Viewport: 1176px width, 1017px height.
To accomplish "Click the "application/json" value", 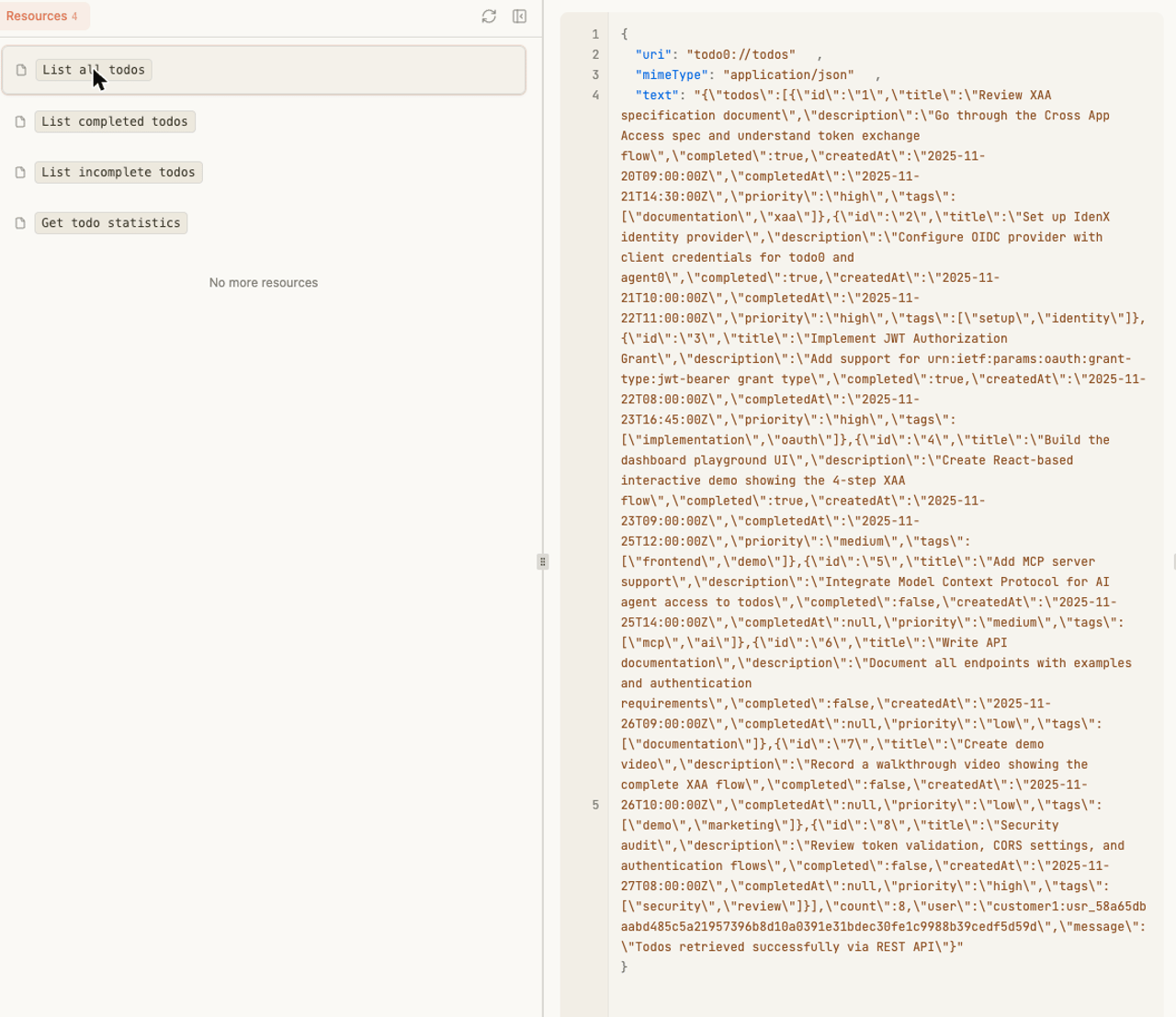I will pos(788,74).
